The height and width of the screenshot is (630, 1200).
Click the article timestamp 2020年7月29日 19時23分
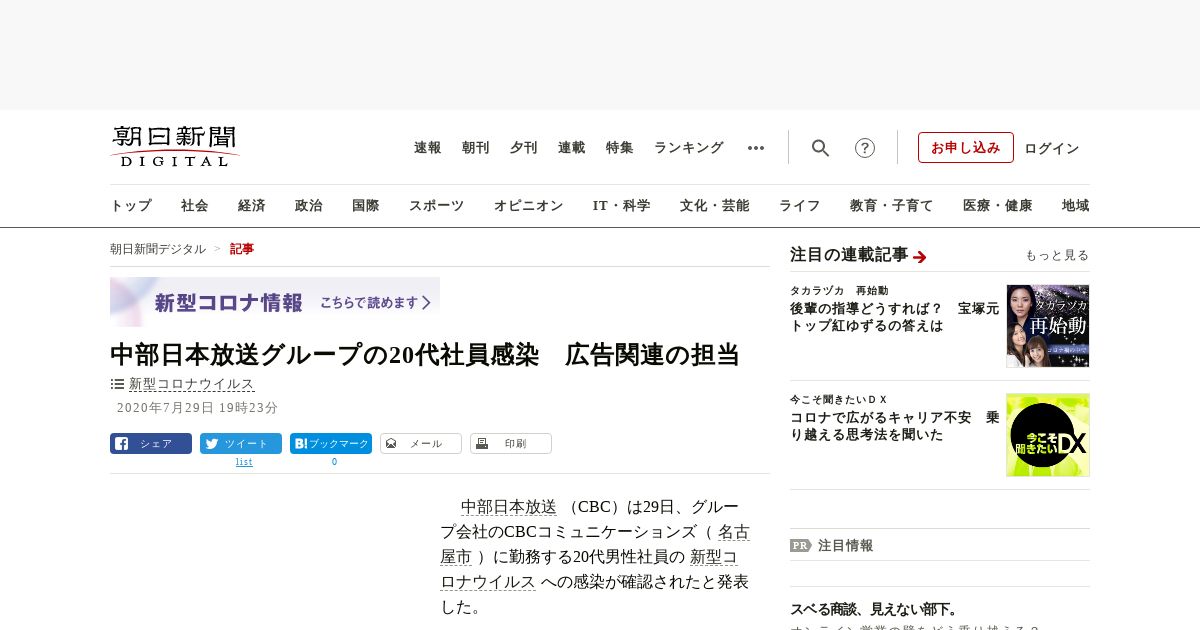pyautogui.click(x=197, y=408)
